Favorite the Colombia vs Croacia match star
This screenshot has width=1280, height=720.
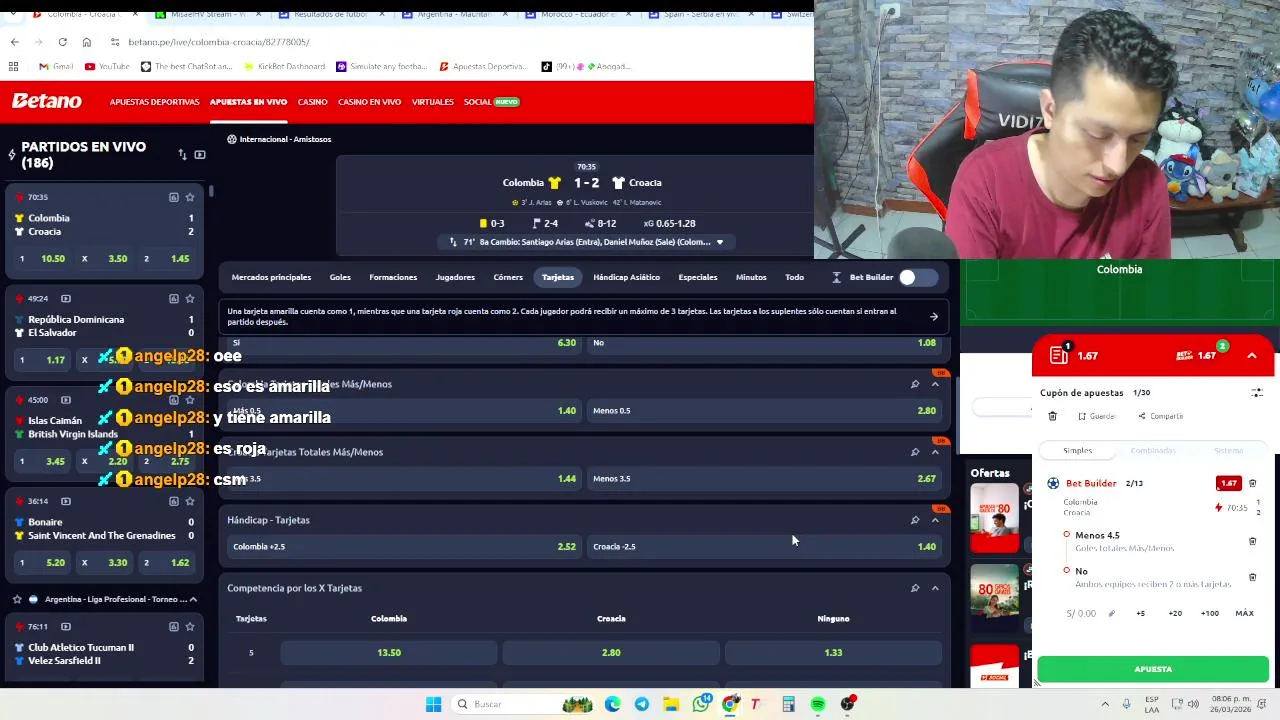tap(190, 197)
